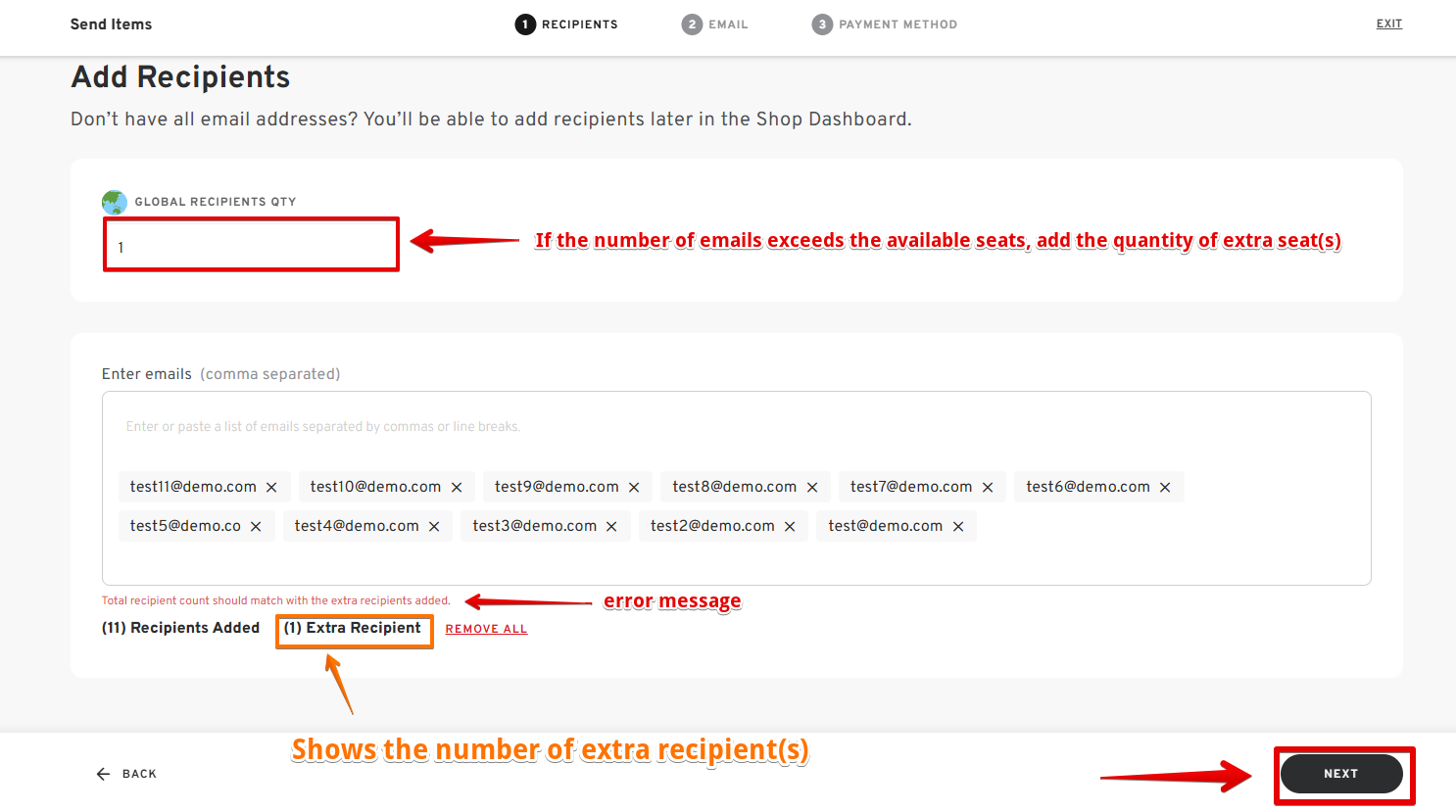The image size is (1456, 812).
Task: Focus the Global Recipients Qty field
Action: coord(251,245)
